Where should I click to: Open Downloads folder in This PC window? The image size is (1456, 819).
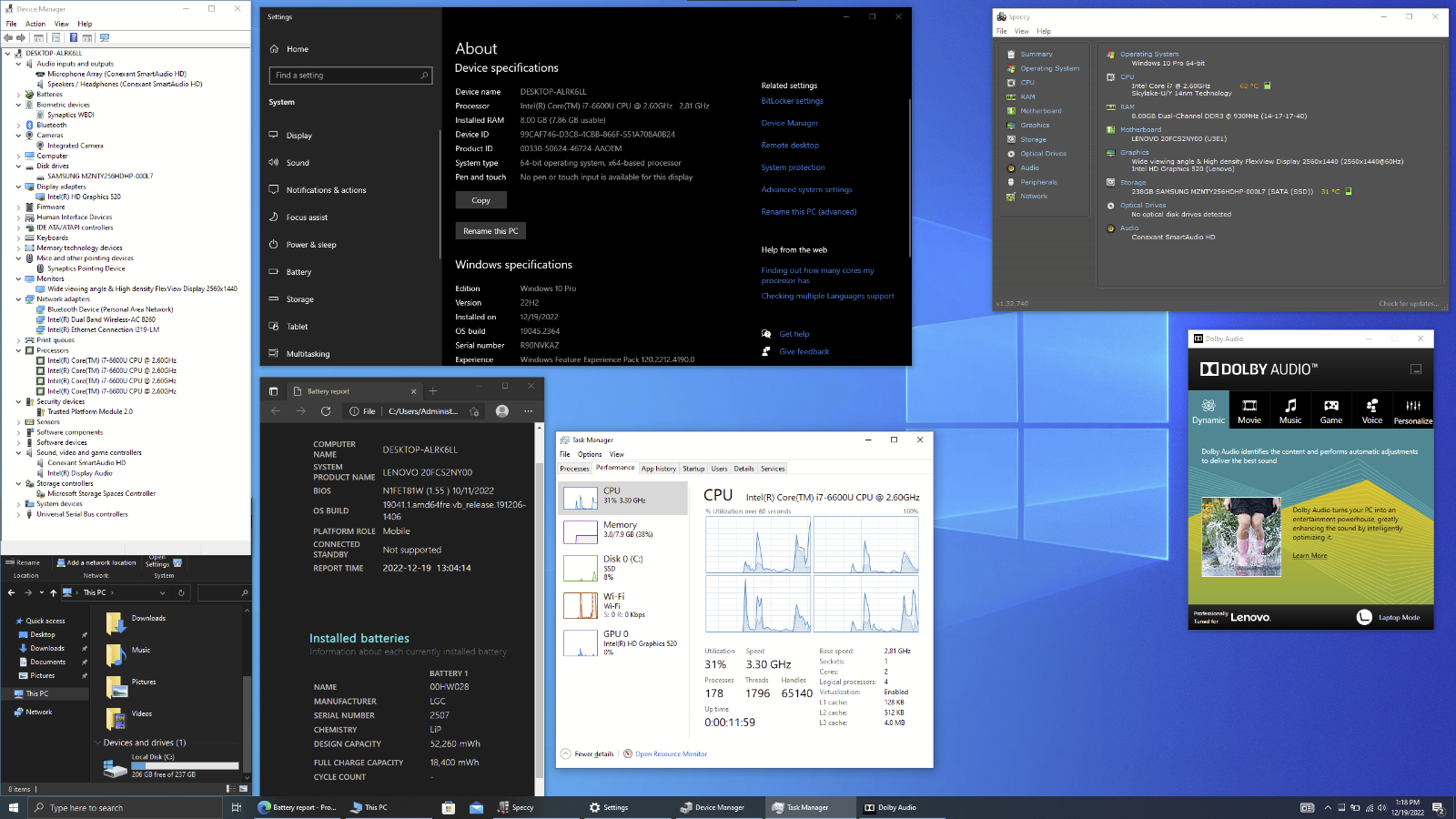[136, 622]
